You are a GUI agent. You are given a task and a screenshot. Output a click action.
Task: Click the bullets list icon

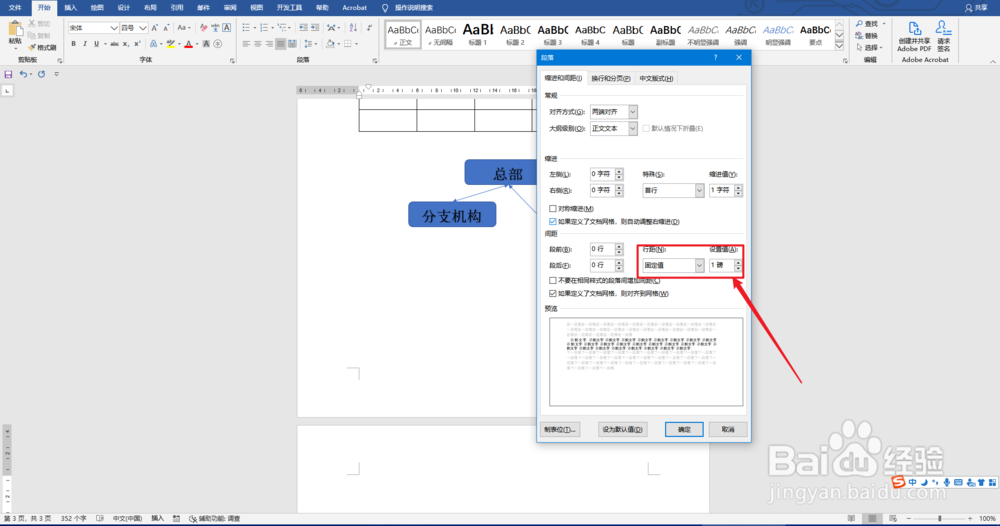tap(246, 28)
